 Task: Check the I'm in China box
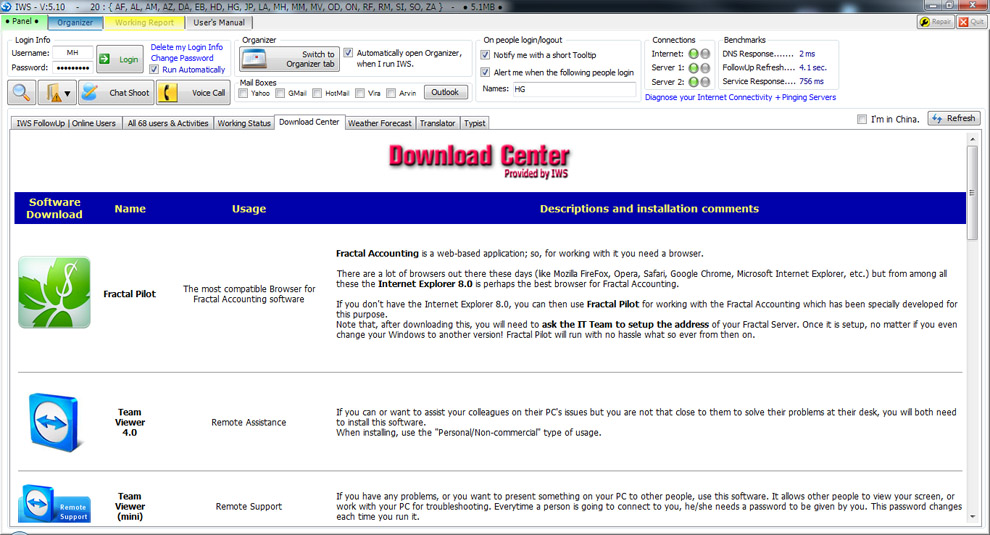click(862, 119)
